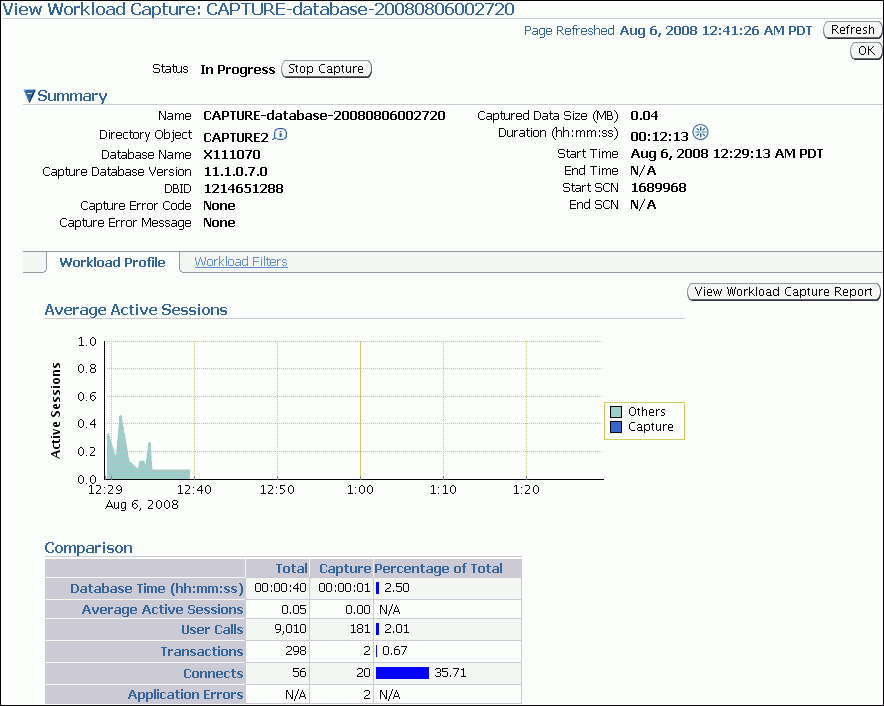
Task: Click the Start Time value in Summary
Action: tap(727, 153)
